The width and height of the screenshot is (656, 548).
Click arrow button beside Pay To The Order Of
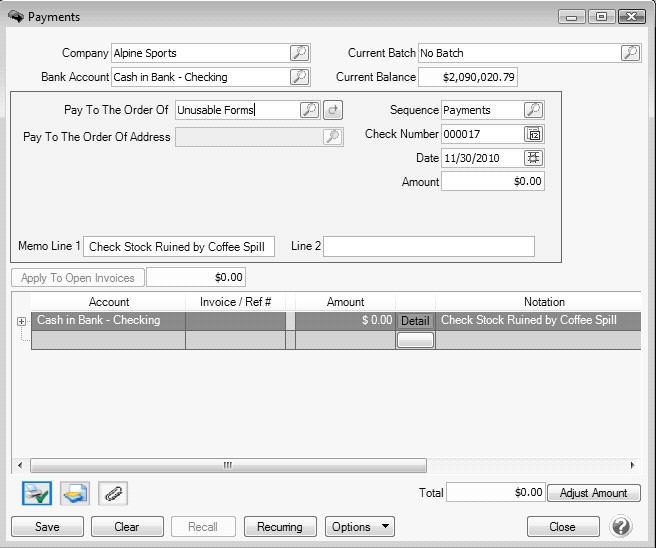[x=333, y=110]
